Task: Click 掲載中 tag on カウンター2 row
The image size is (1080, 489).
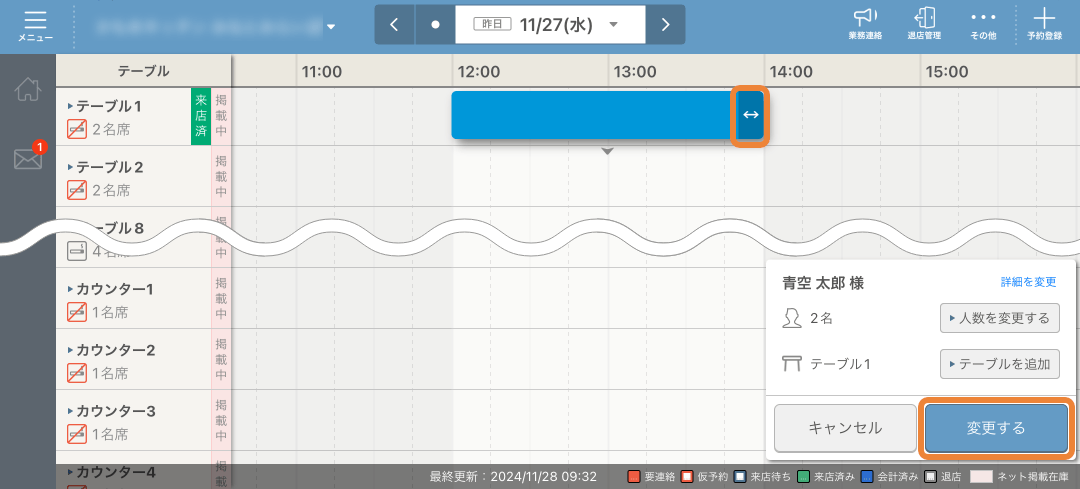Action: coord(220,360)
